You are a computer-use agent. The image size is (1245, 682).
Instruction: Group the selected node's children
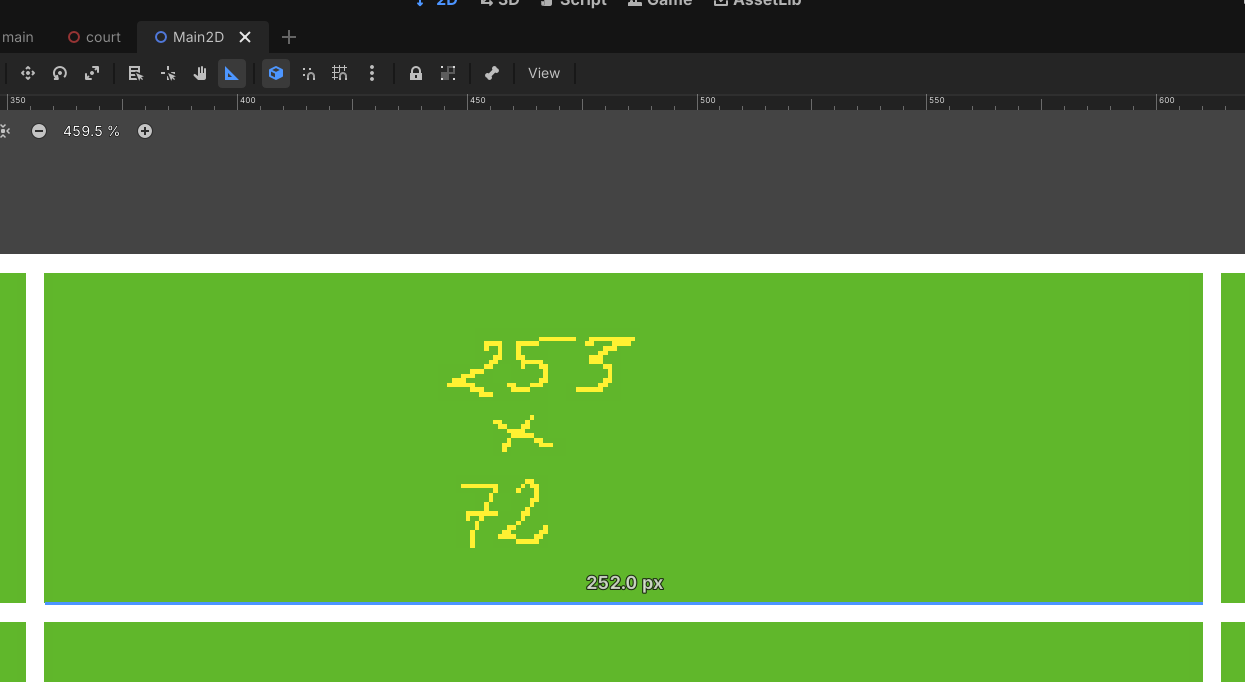(448, 73)
